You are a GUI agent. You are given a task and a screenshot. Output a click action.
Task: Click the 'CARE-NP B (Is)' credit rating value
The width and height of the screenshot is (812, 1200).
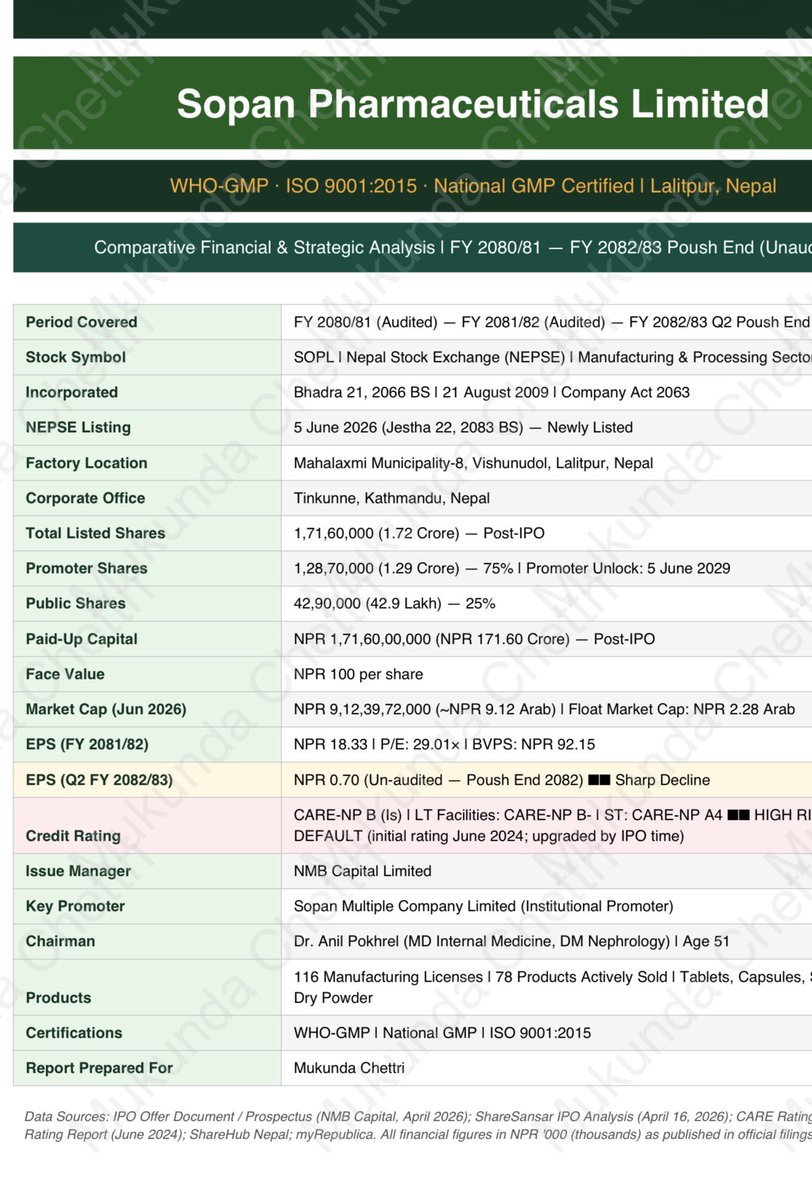pos(552,825)
